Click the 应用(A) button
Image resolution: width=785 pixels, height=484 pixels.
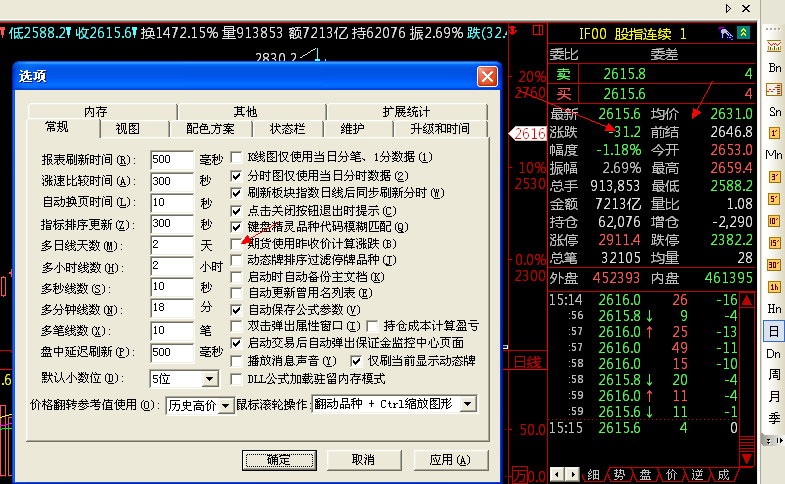(x=450, y=459)
